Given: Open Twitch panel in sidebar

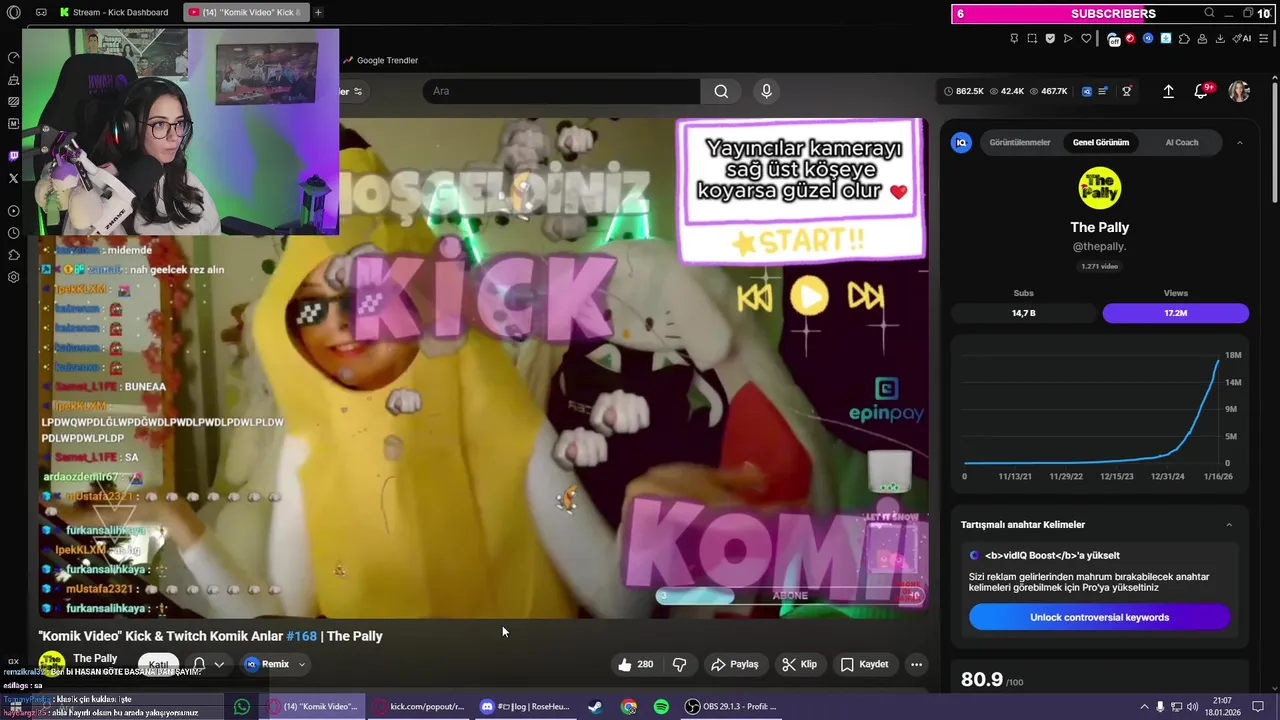Looking at the screenshot, I should [x=13, y=156].
